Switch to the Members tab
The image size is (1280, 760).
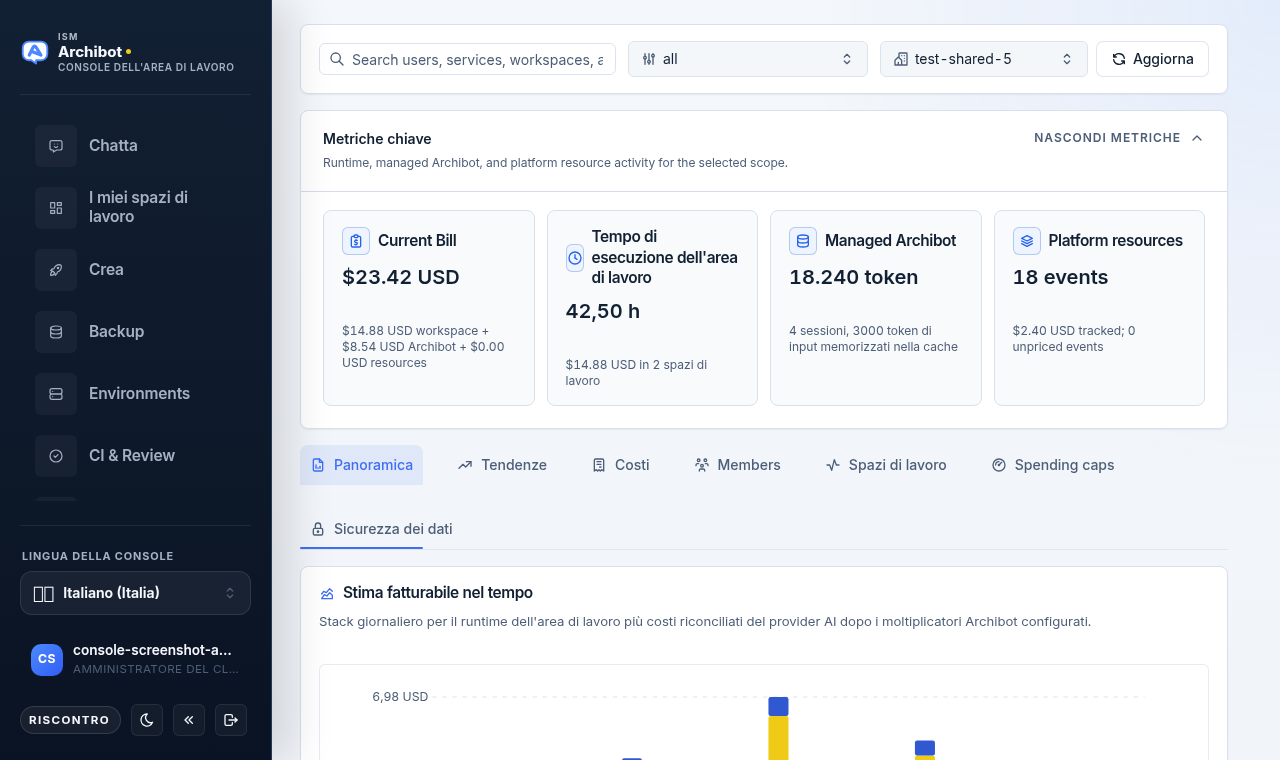tap(737, 465)
